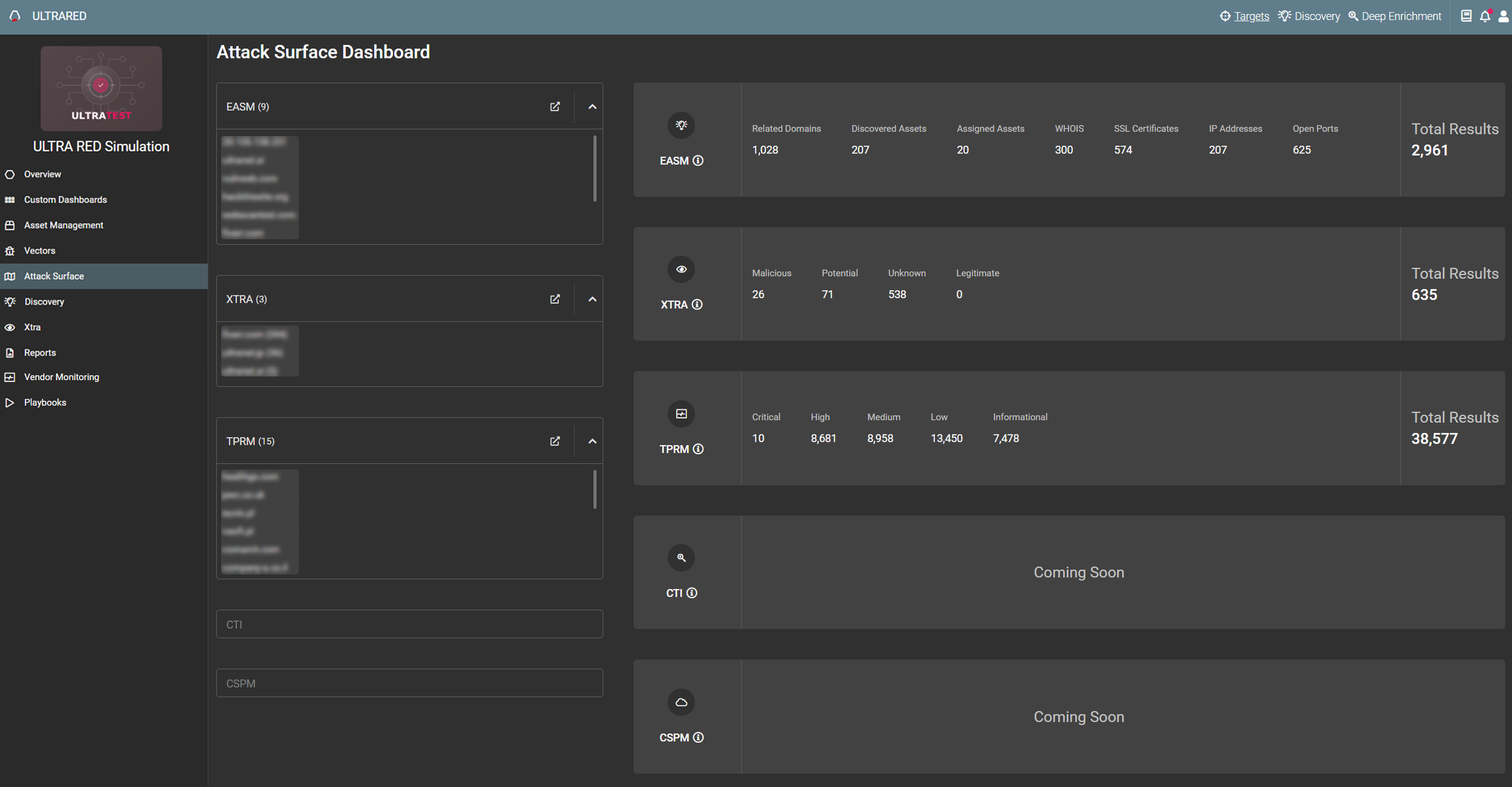This screenshot has height=787, width=1512.
Task: Click Informational value 7,478
Action: click(1005, 438)
